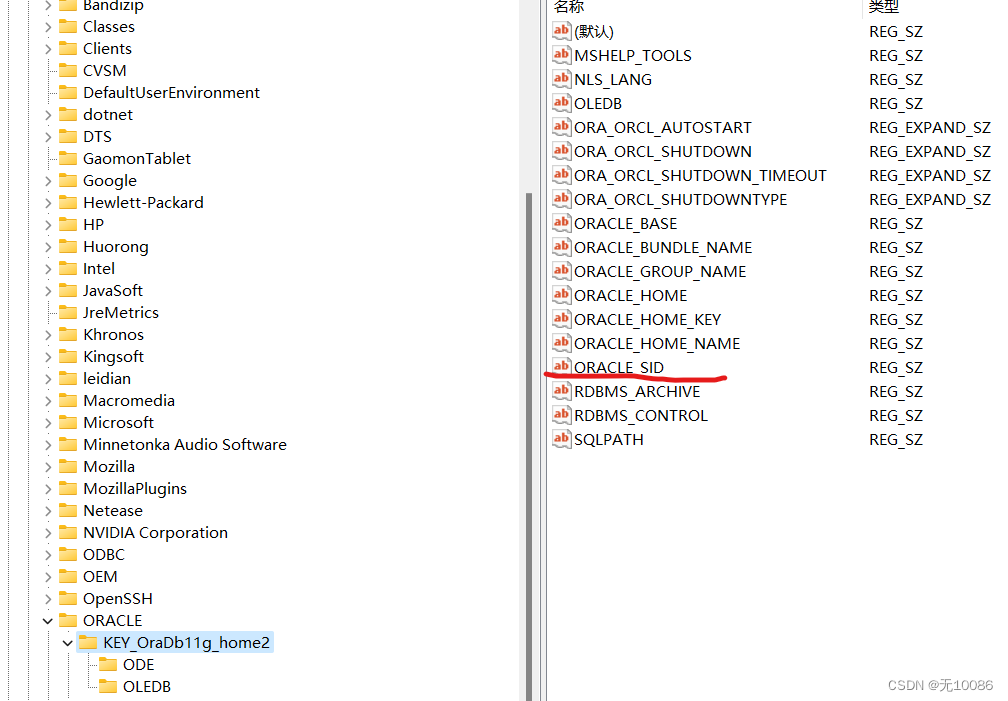This screenshot has height=701, width=1008.
Task: Expand the ODBC registry key
Action: tap(48, 554)
